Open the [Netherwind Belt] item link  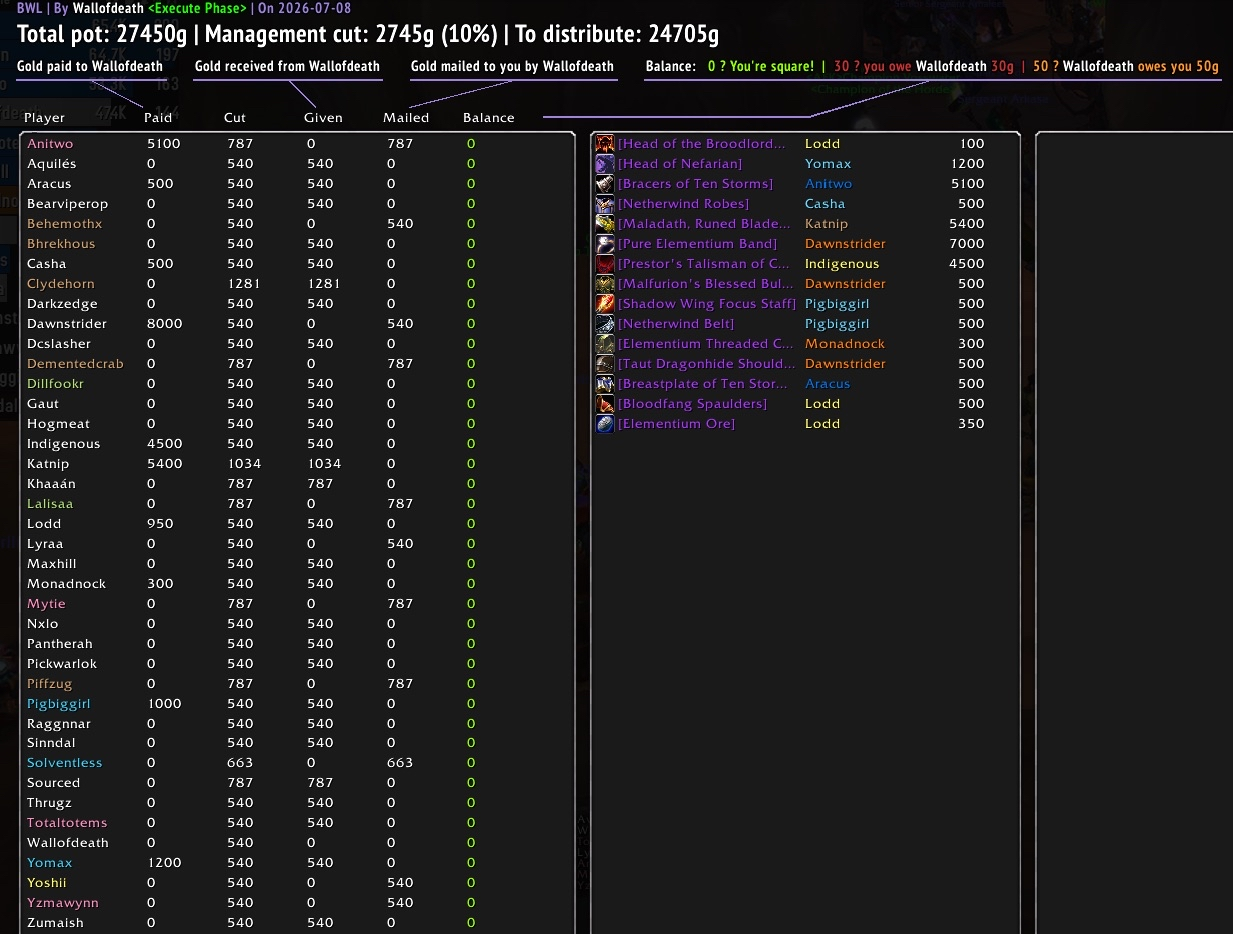tap(676, 324)
